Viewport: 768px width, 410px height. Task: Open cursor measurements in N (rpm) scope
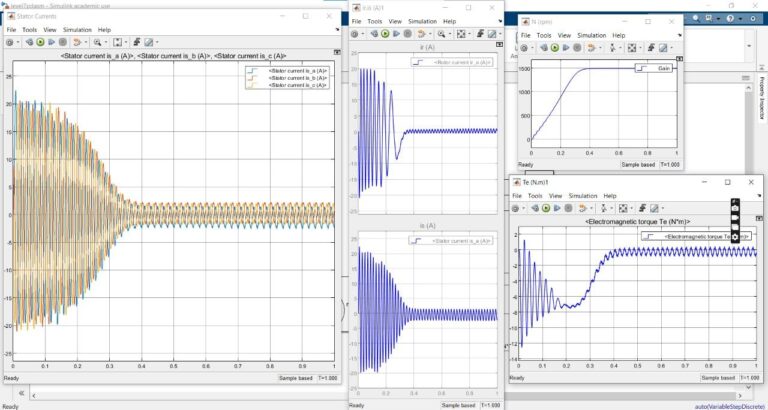663,48
